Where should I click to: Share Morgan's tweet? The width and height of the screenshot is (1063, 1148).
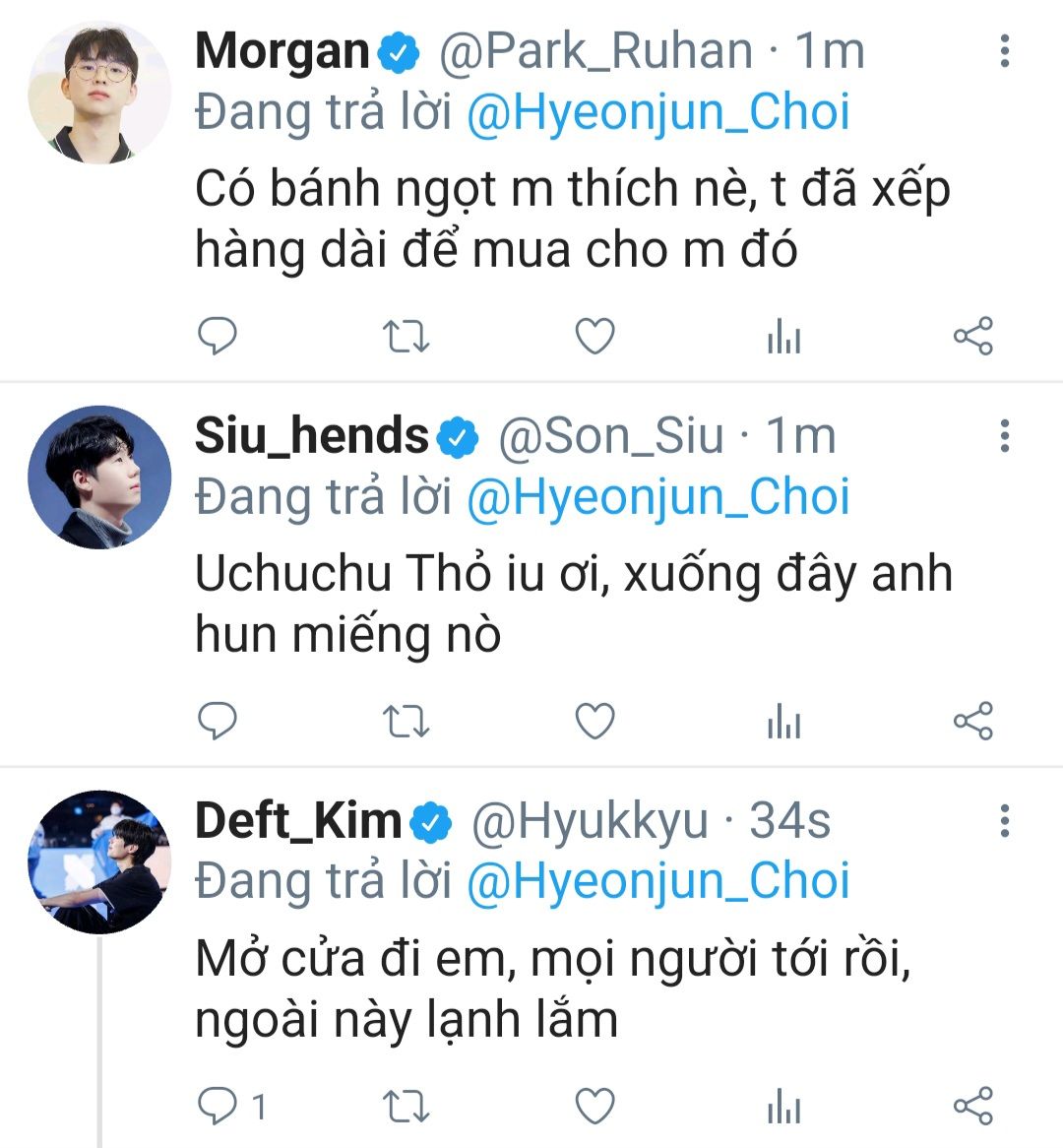point(972,337)
